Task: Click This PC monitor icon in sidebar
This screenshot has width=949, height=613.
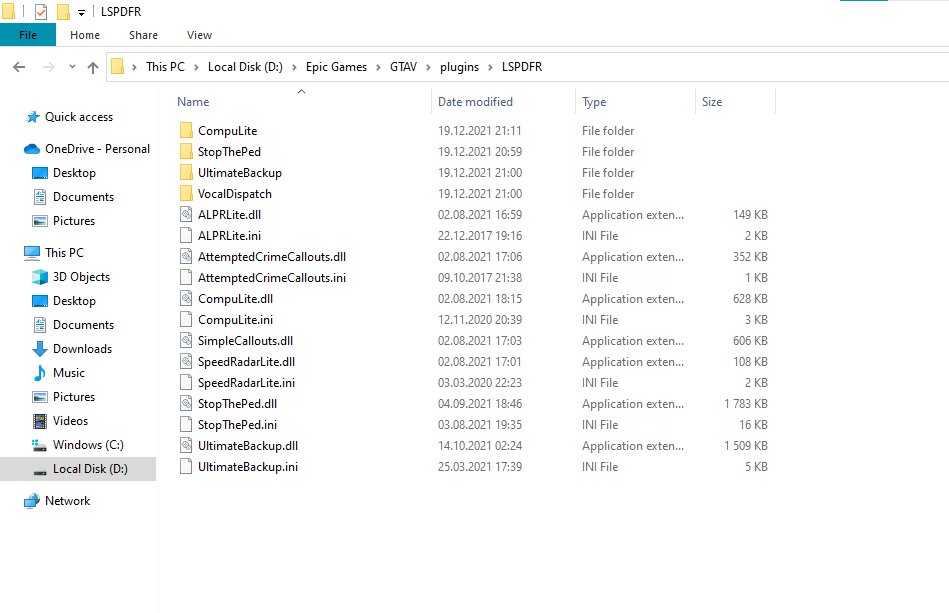Action: point(32,253)
